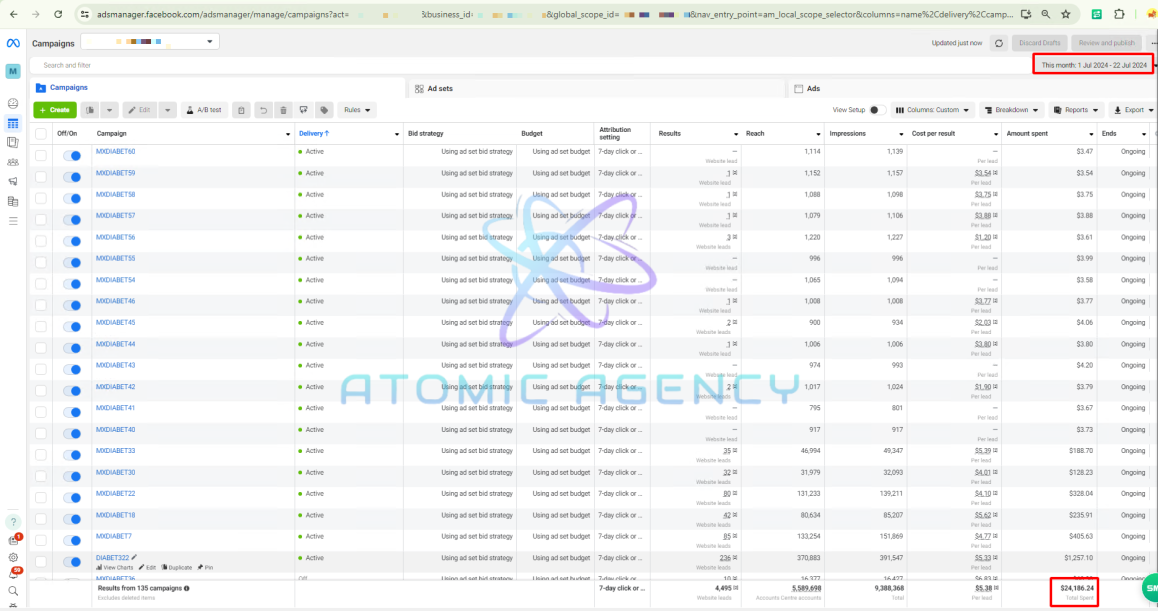
Task: Click the duplicate campaign icon
Action: click(90, 110)
